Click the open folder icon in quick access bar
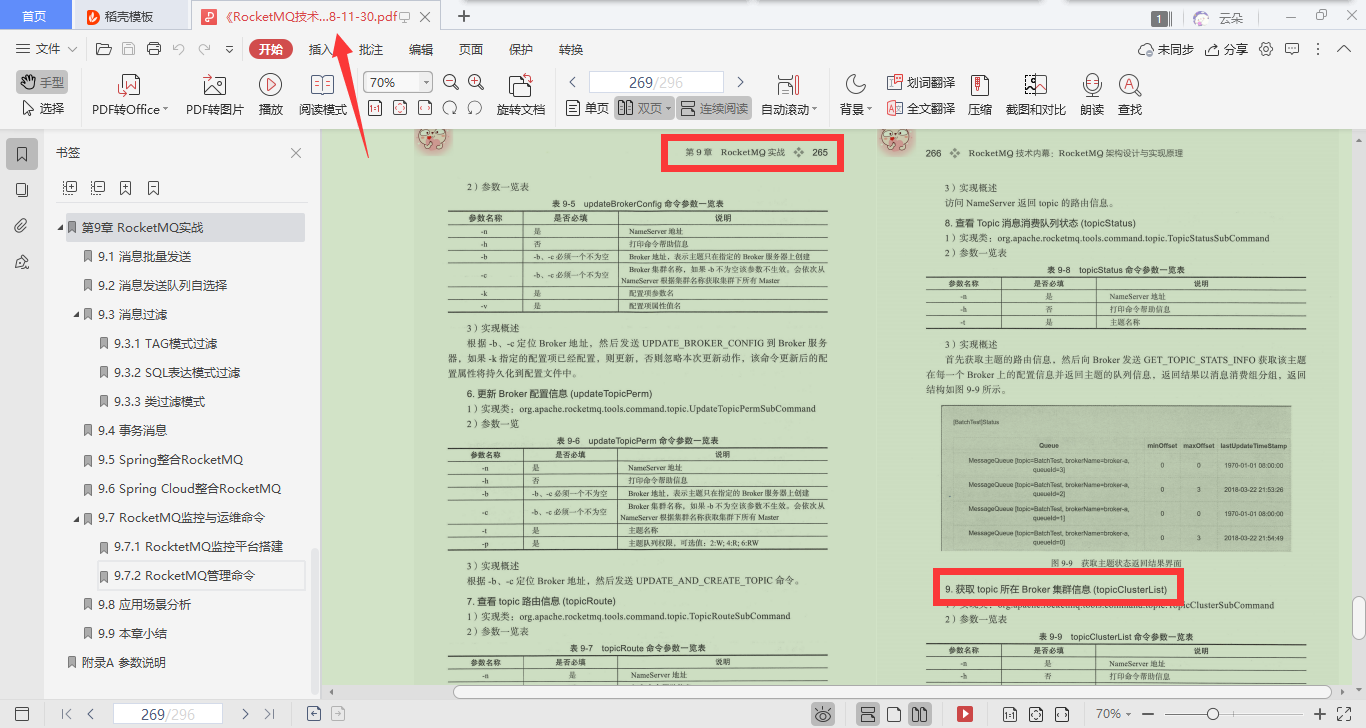Viewport: 1366px width, 728px height. [103, 49]
